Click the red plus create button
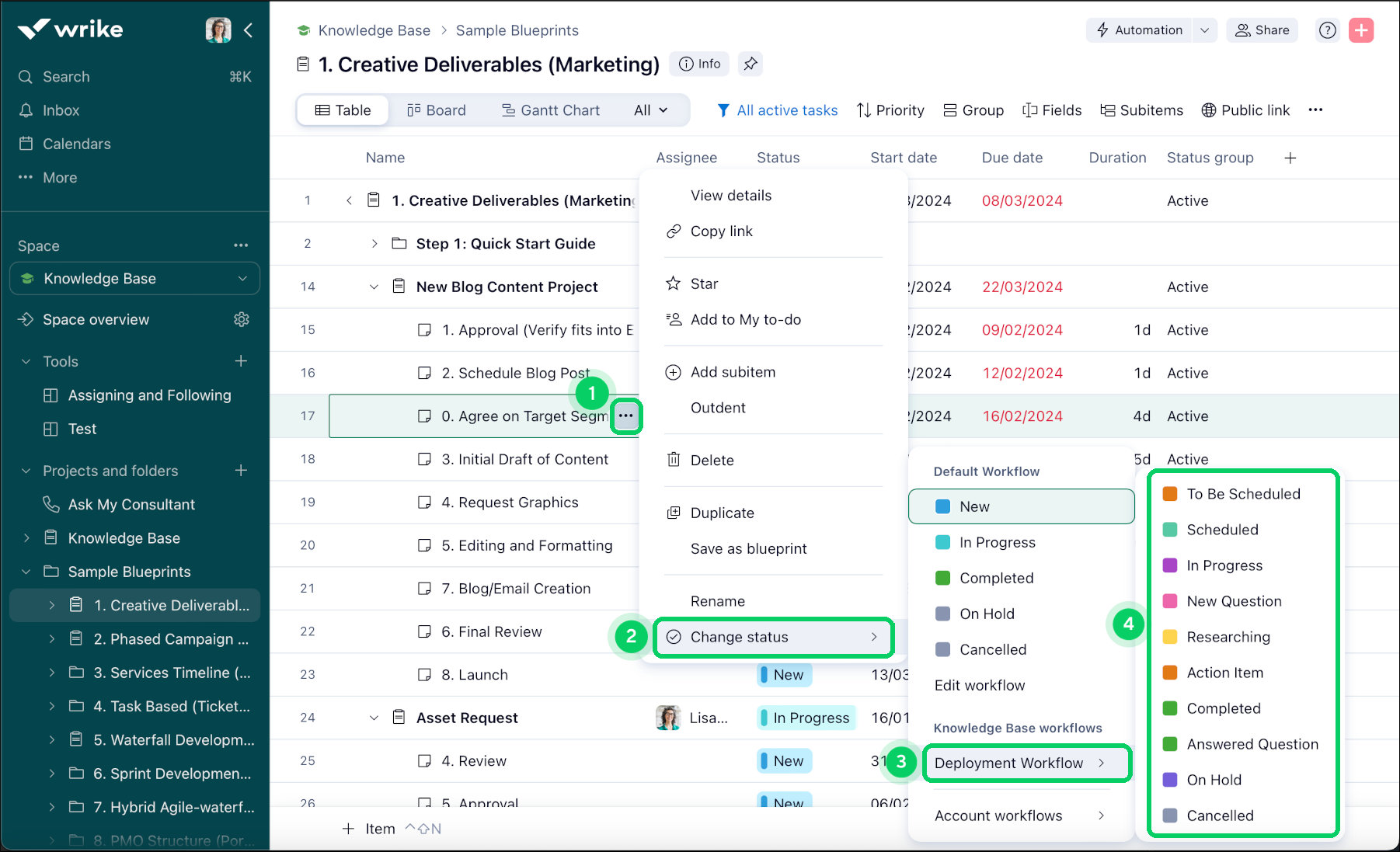 pos(1360,30)
